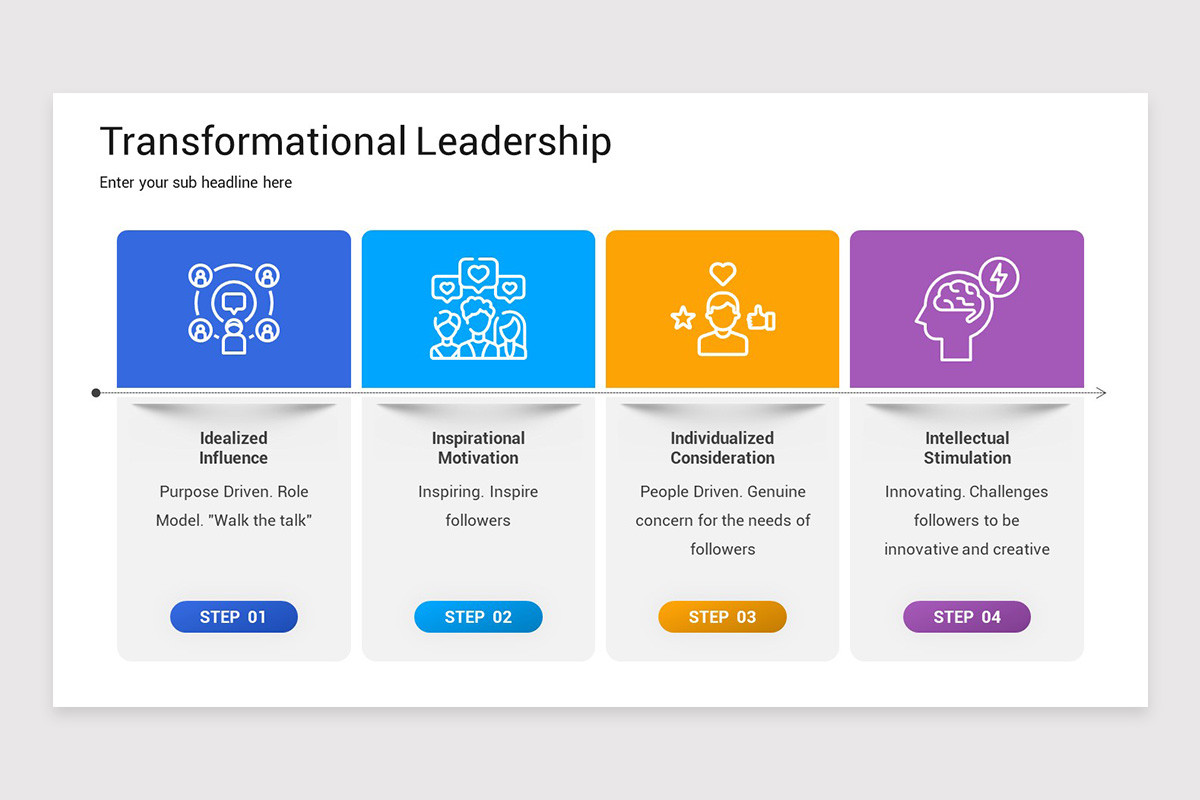The height and width of the screenshot is (800, 1200).
Task: Click the STEP 02 button
Action: click(x=478, y=617)
